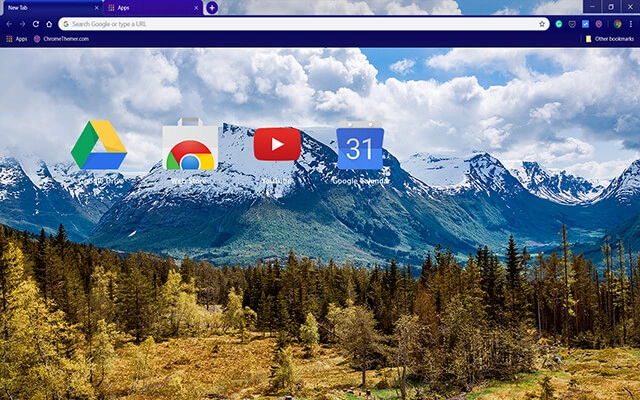The height and width of the screenshot is (400, 640).
Task: Open the ChromeThemer.com bookmark
Action: [x=61, y=39]
